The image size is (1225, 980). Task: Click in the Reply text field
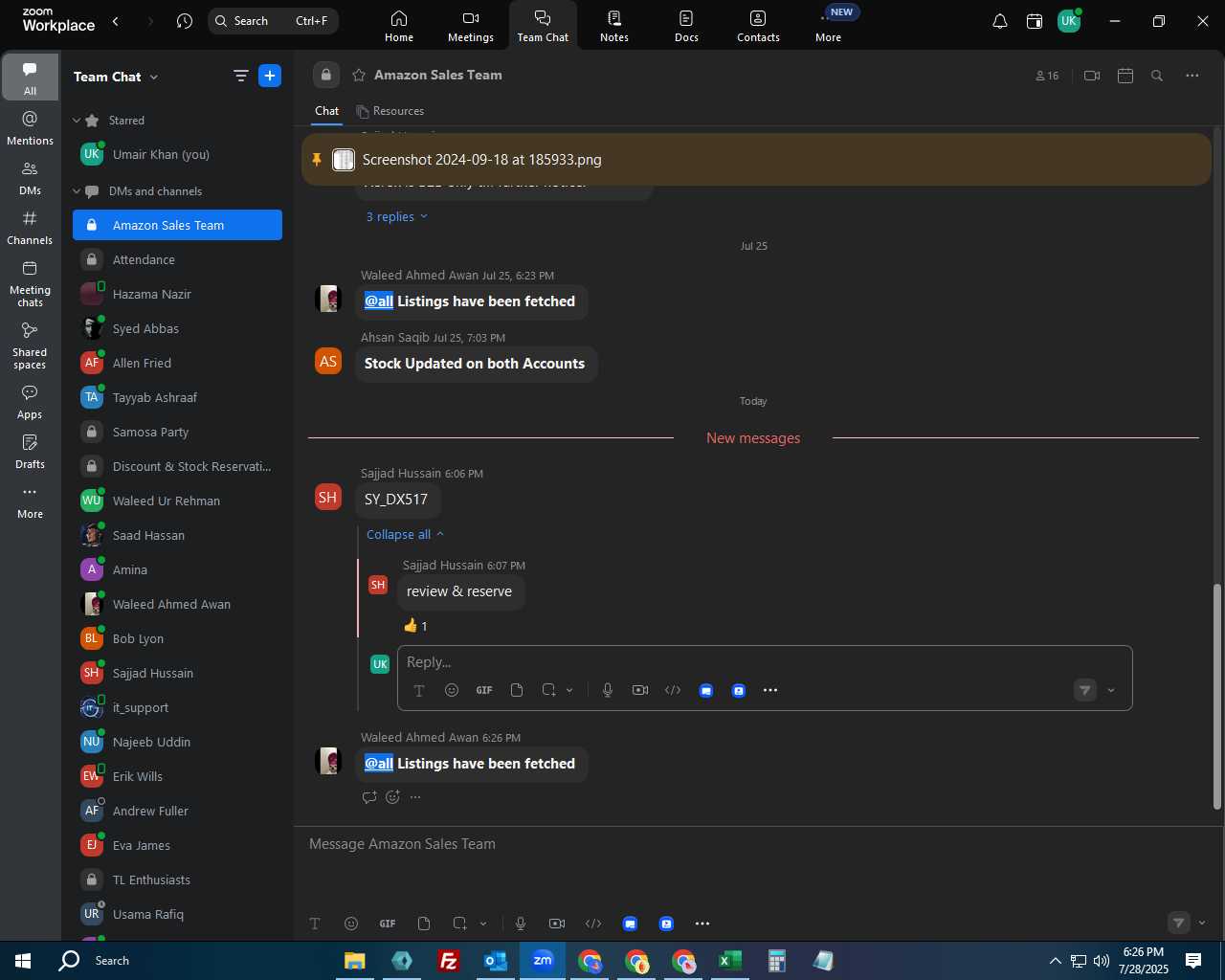(764, 662)
